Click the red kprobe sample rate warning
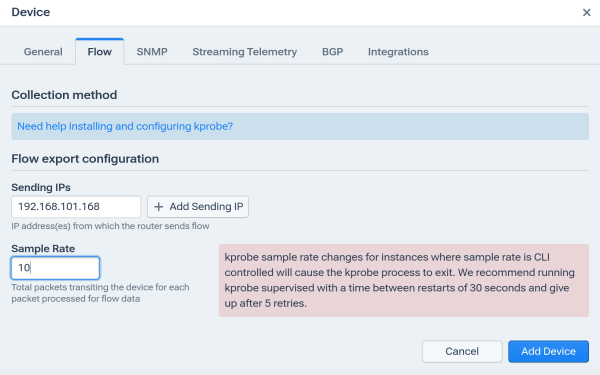Viewport: 600px width, 375px height. click(404, 280)
